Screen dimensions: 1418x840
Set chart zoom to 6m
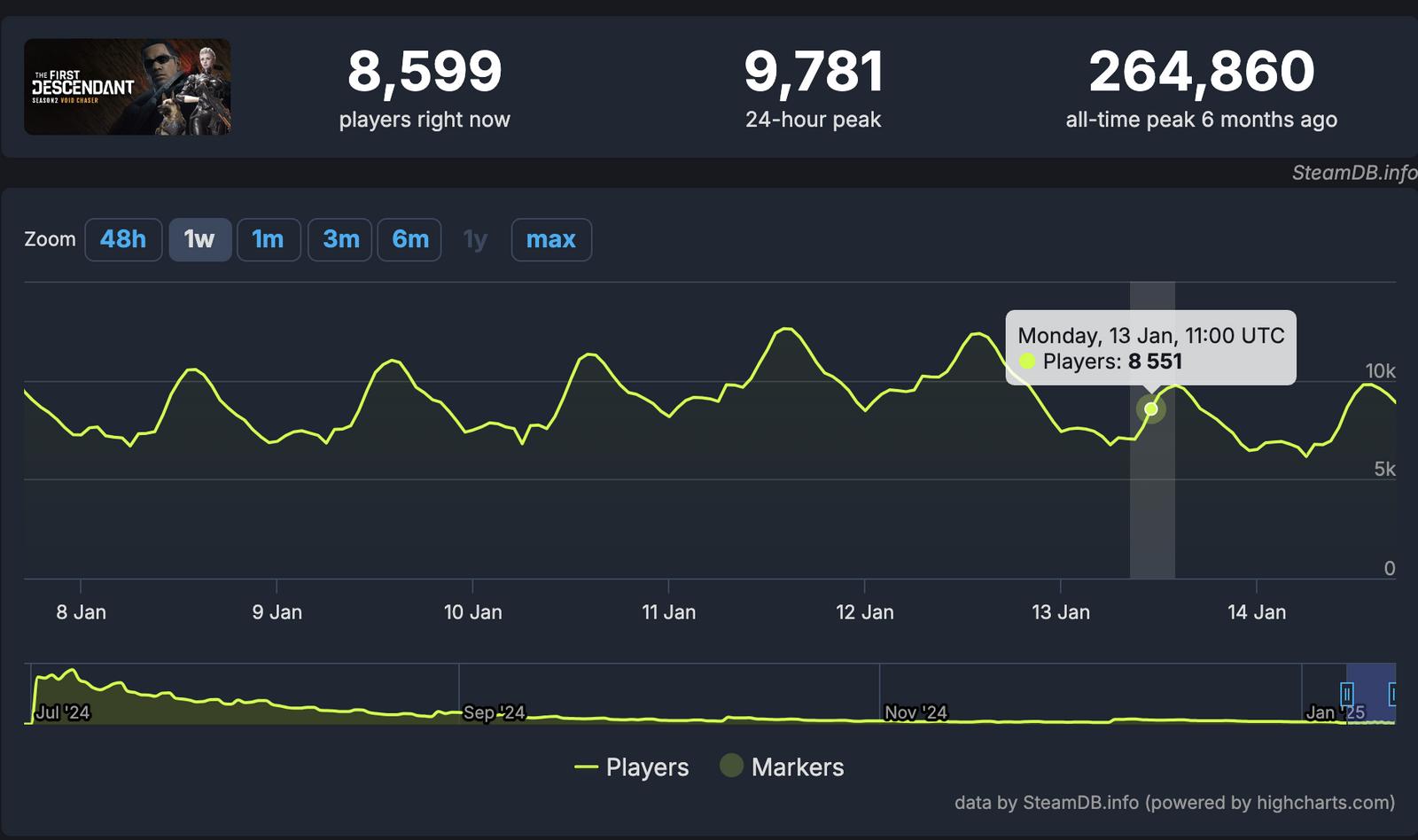409,239
